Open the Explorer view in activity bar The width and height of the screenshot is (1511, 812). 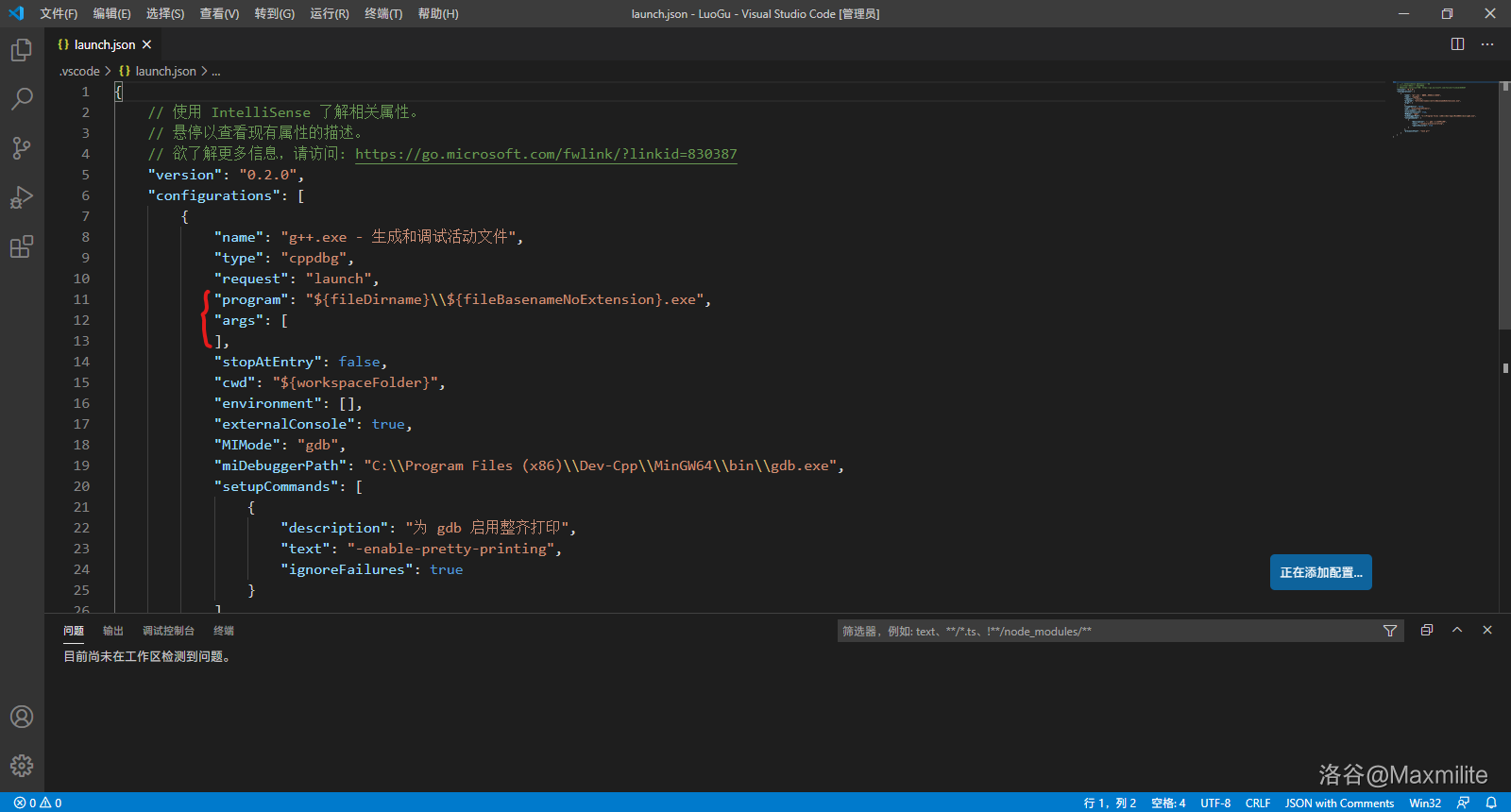[x=22, y=50]
